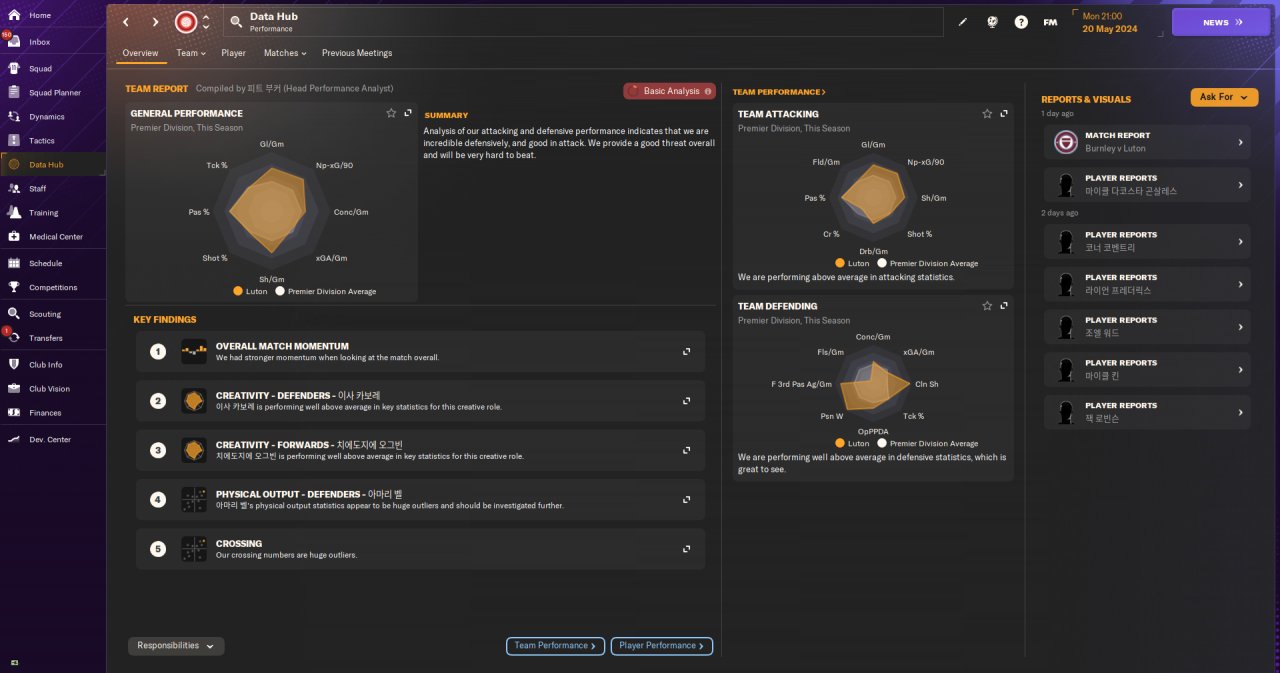
Task: Open the Team tab dropdown
Action: coord(191,53)
